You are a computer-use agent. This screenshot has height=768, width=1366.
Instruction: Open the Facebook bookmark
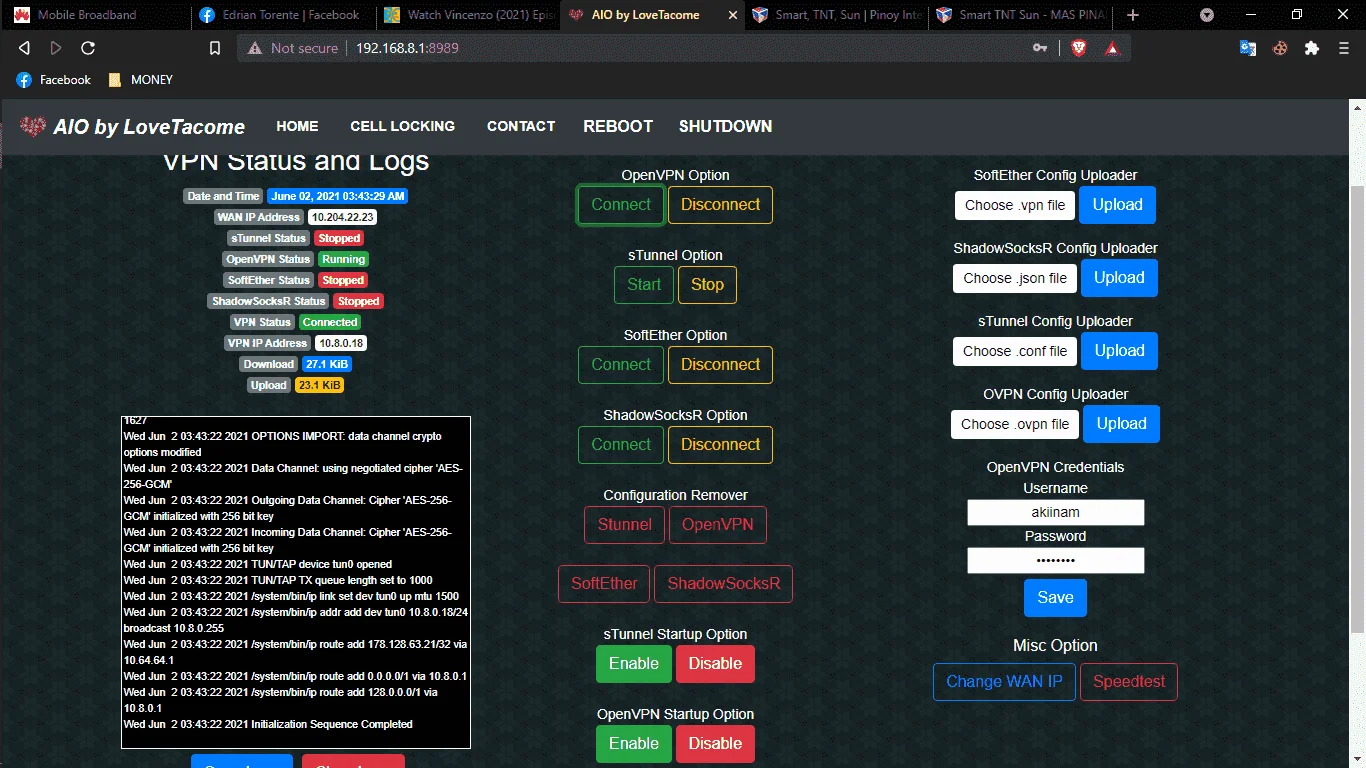(54, 80)
